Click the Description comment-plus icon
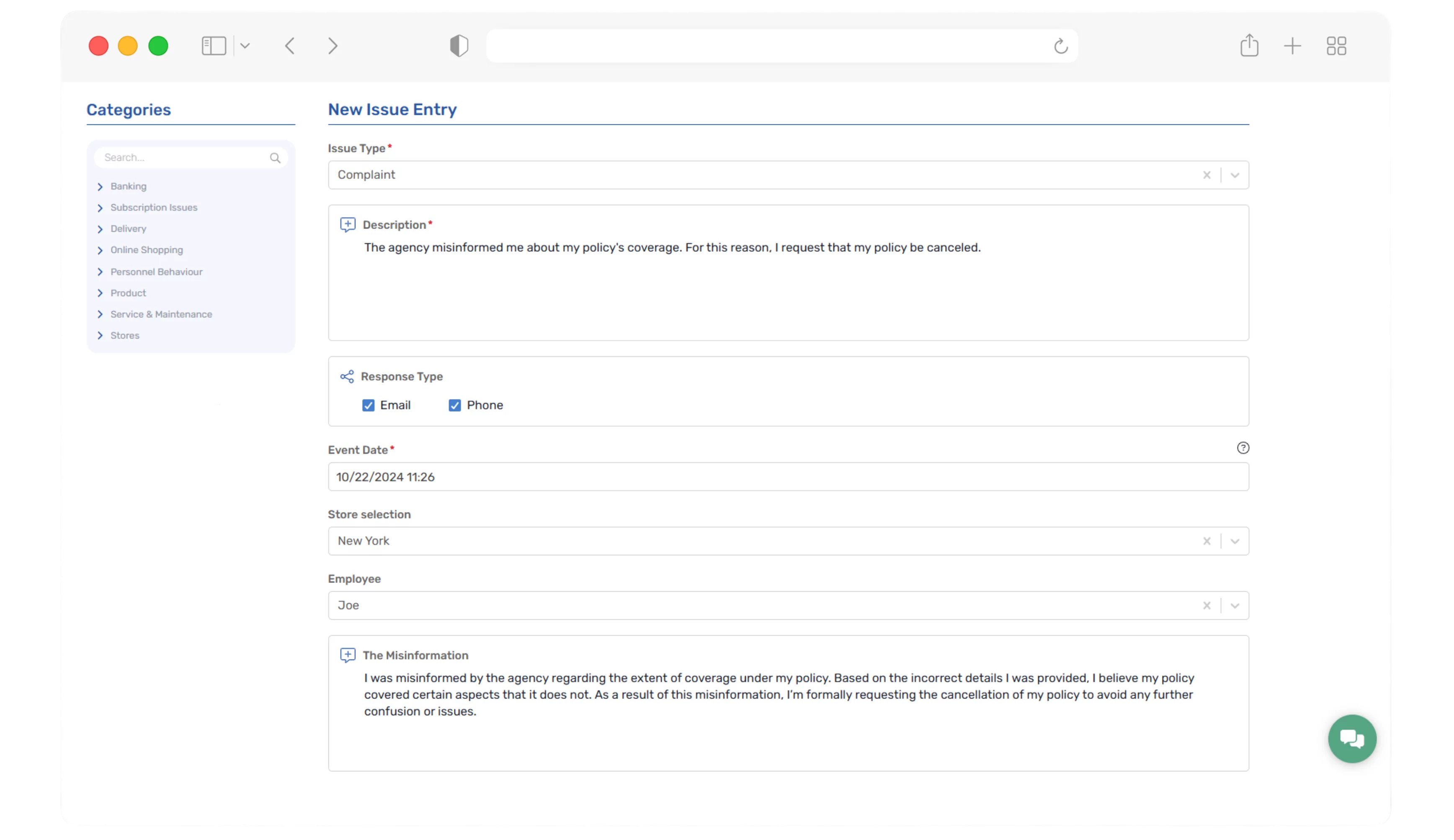The image size is (1454, 840). coord(347,224)
